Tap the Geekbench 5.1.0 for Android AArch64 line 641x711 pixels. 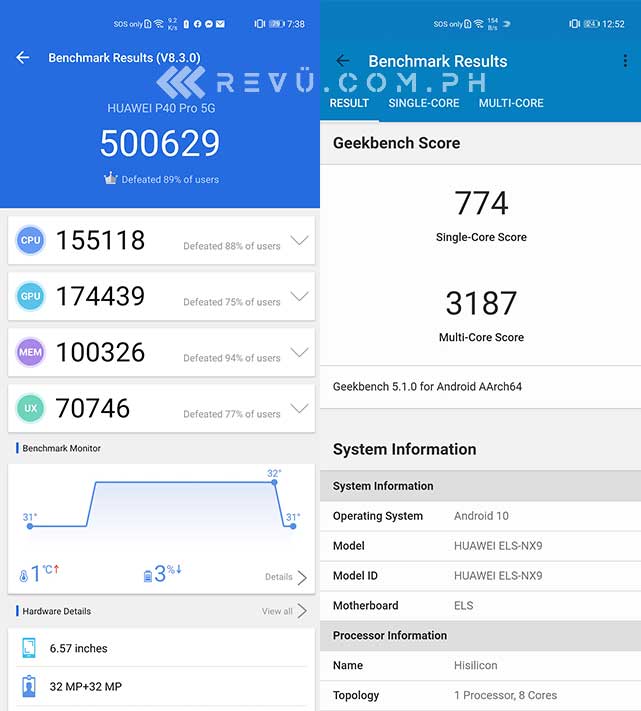[x=481, y=387]
